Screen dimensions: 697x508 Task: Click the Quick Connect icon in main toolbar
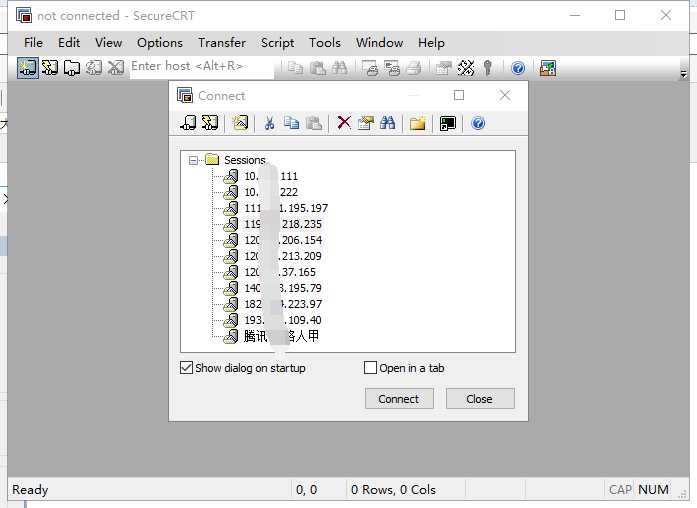(x=50, y=68)
